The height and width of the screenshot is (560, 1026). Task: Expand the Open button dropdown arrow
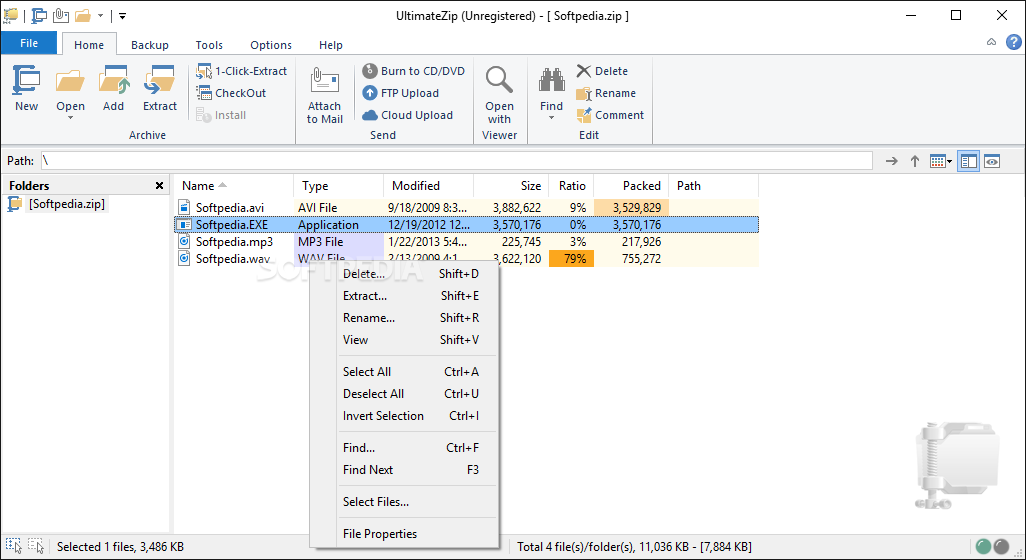coord(70,118)
